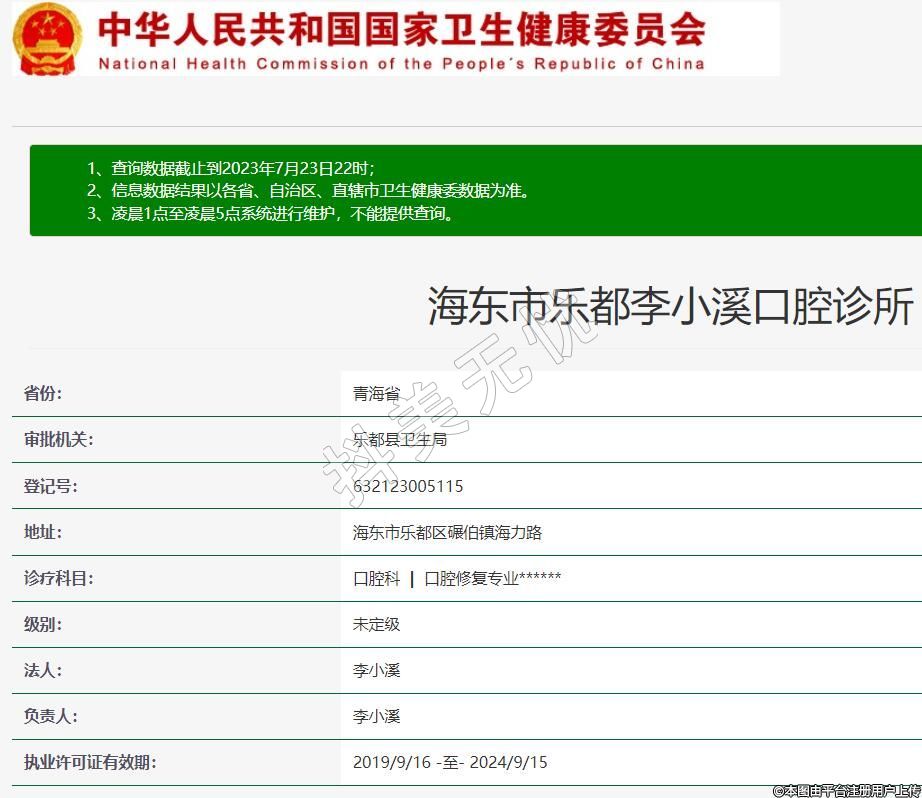Image resolution: width=922 pixels, height=798 pixels.
Task: Click the 口腔修复专业 specialty entry
Action: [x=471, y=579]
